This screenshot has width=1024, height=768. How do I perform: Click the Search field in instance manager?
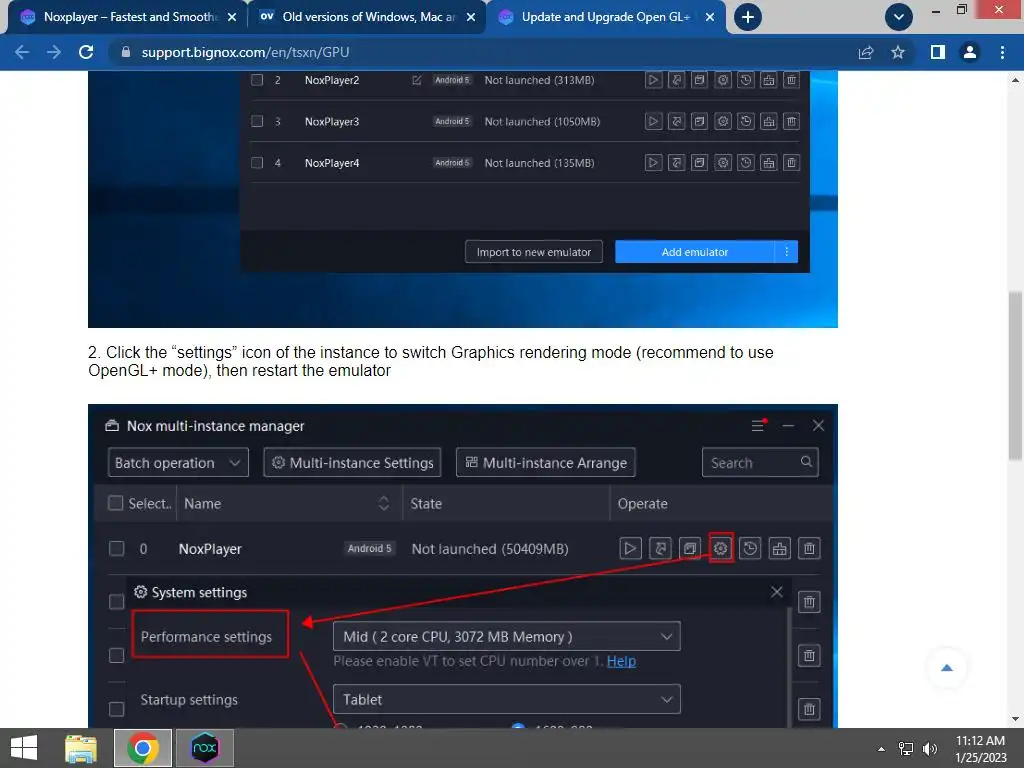(760, 463)
